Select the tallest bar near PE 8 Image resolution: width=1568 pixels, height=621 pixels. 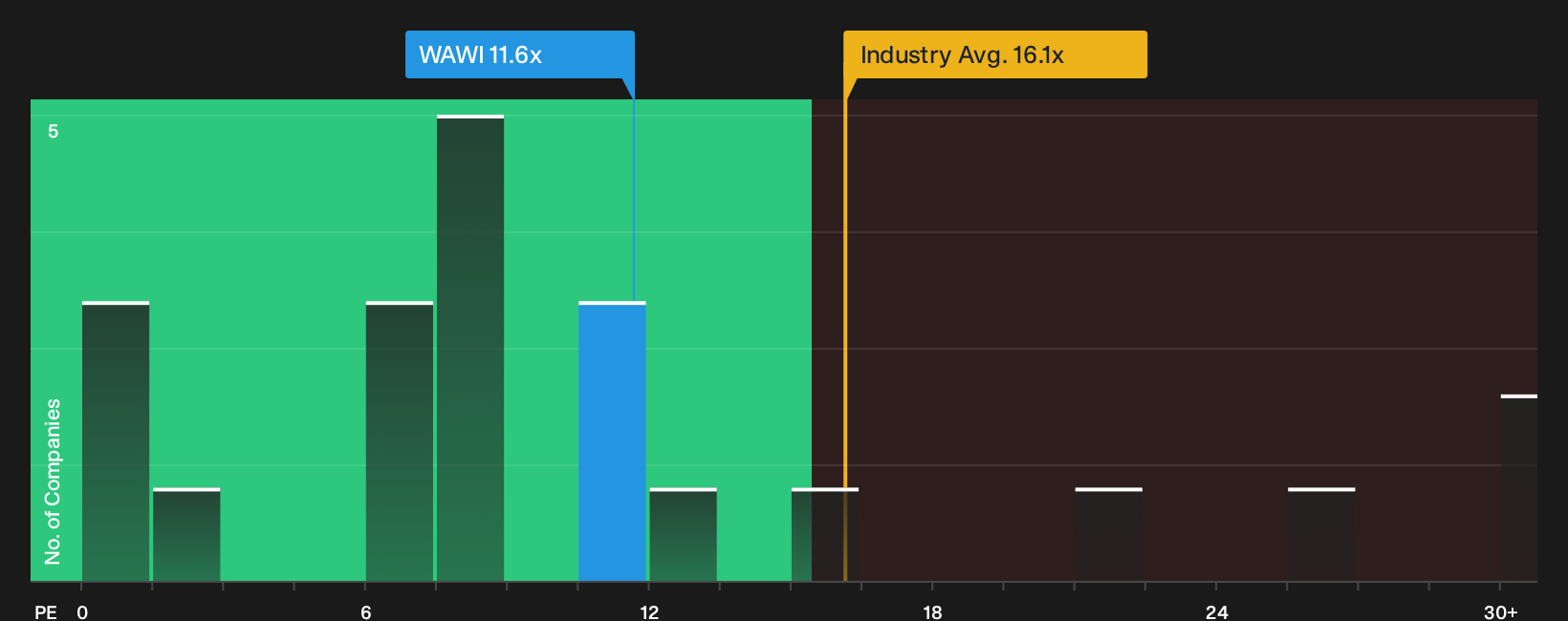(x=470, y=348)
